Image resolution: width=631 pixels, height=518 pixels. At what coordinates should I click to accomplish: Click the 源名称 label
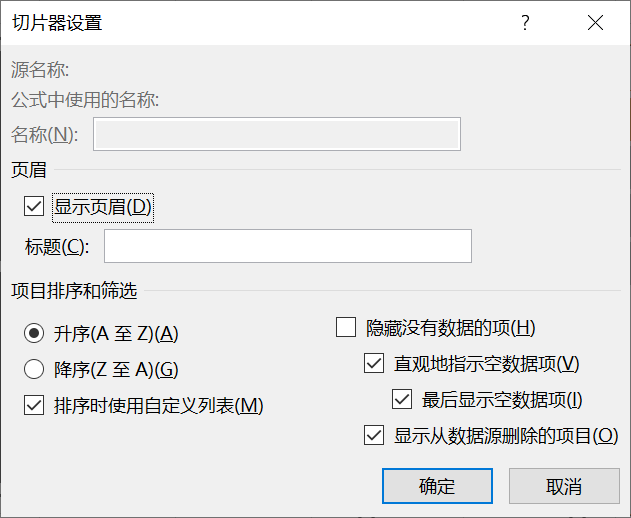point(40,70)
